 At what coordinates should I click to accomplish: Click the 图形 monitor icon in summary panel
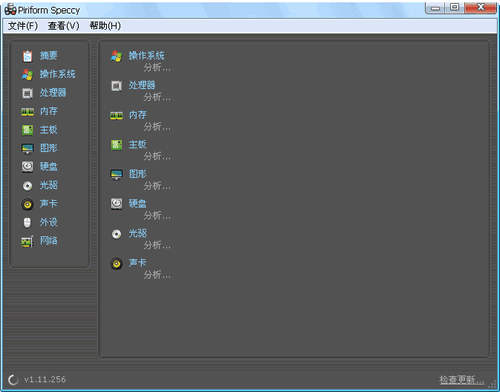coord(116,174)
